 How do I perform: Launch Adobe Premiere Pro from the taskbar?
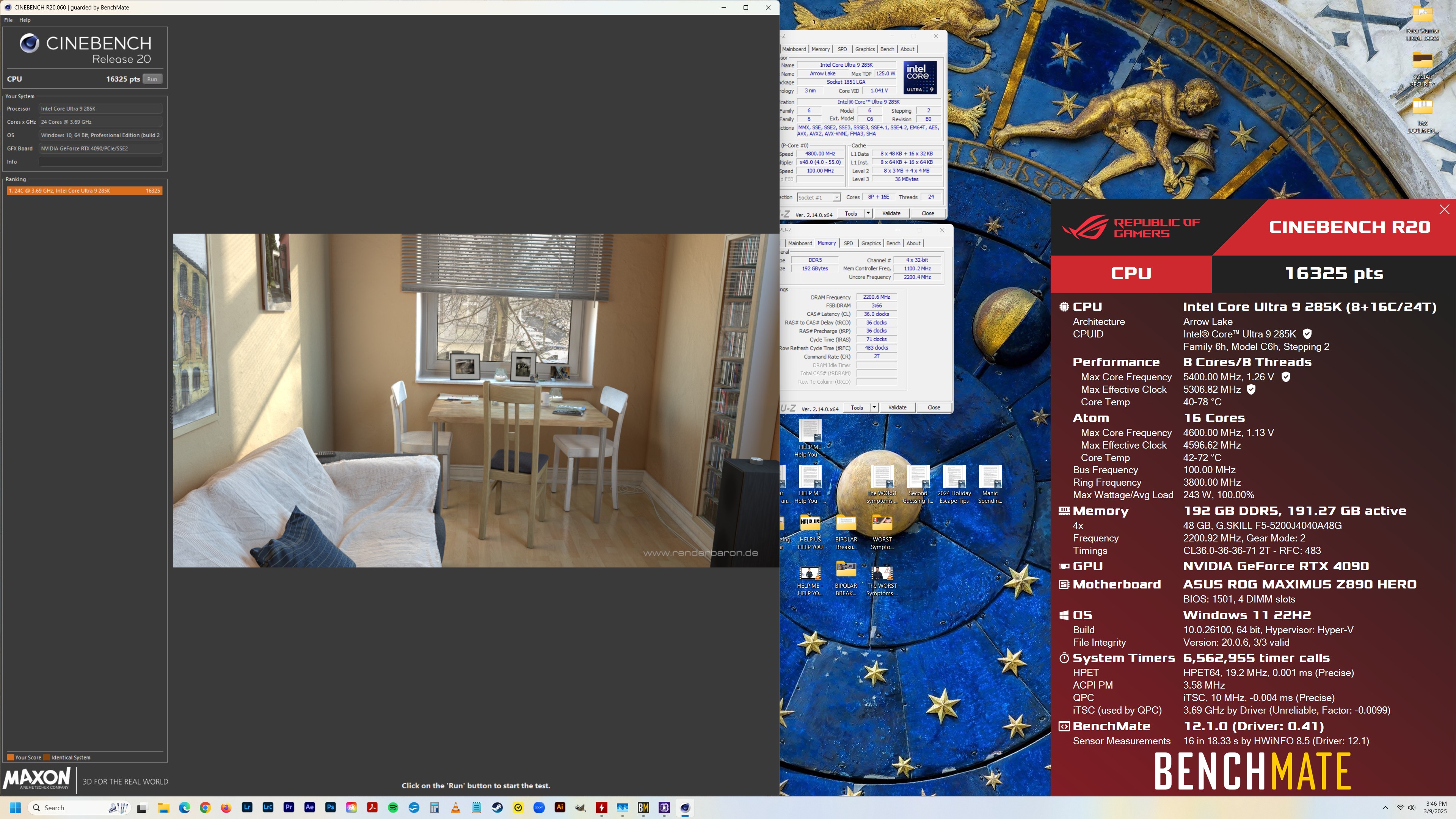click(289, 808)
